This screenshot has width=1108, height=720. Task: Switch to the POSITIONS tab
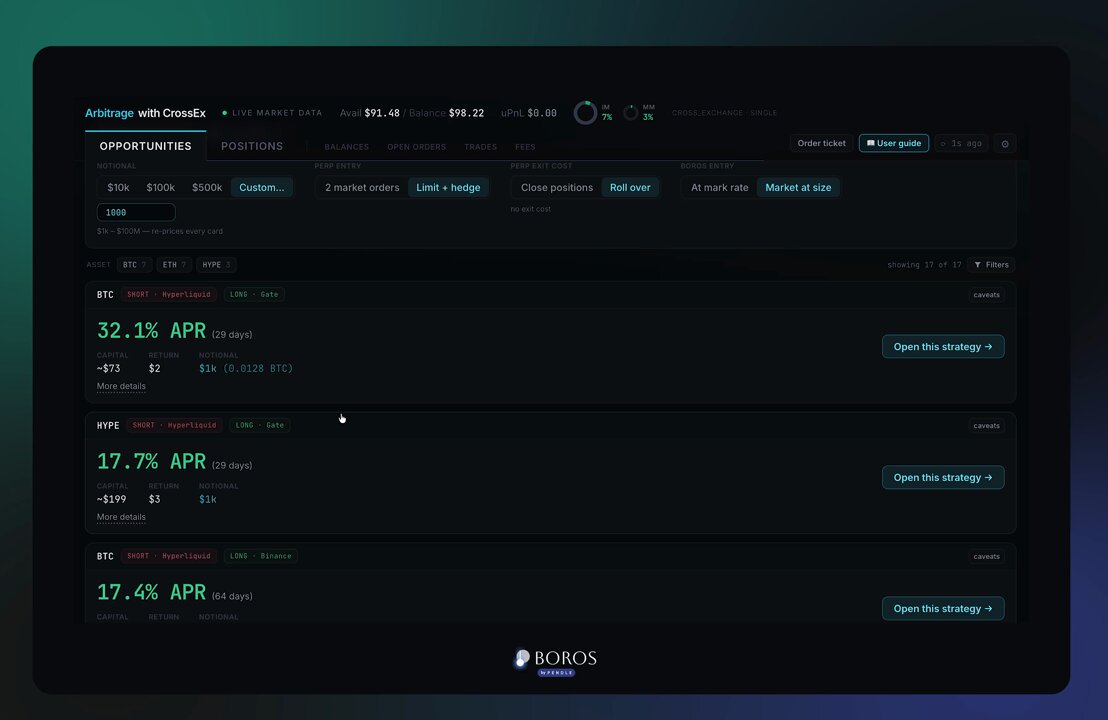point(252,146)
